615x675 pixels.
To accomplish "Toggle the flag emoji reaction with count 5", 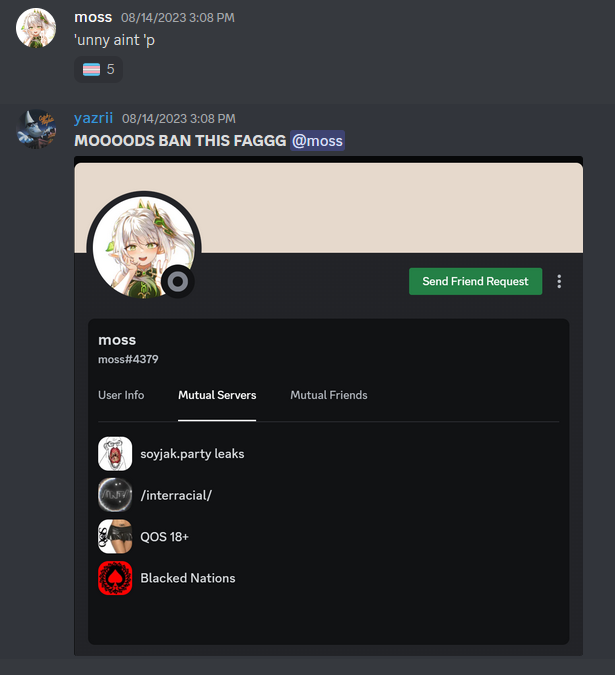I will pyautogui.click(x=99, y=69).
